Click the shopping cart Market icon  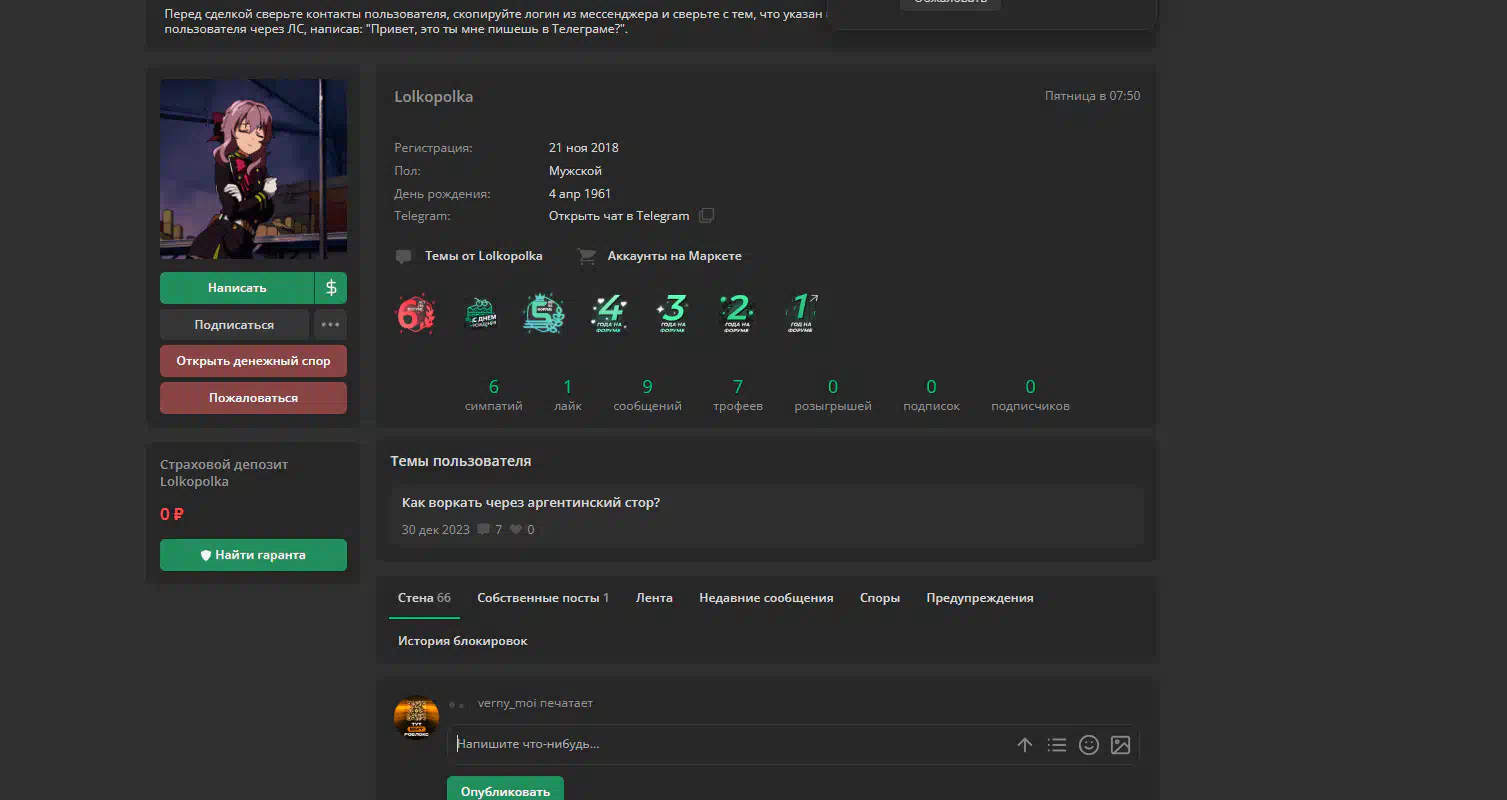point(587,256)
